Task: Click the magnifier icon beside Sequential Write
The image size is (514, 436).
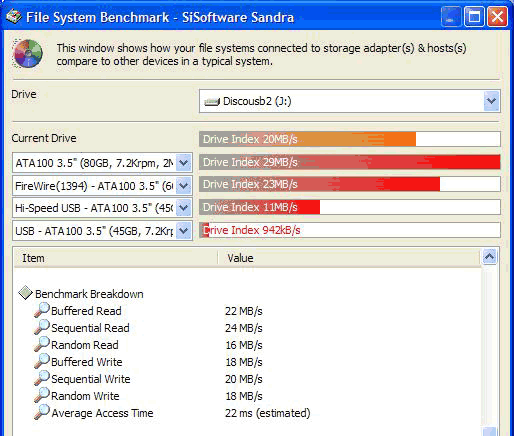Action: tap(42, 378)
